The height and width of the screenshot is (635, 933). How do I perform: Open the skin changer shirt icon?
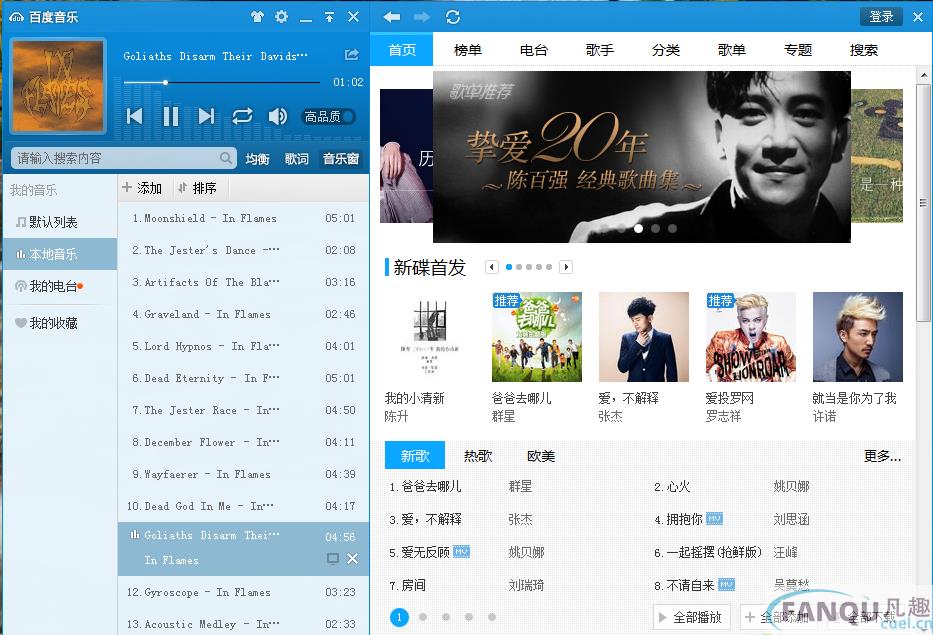coord(257,17)
